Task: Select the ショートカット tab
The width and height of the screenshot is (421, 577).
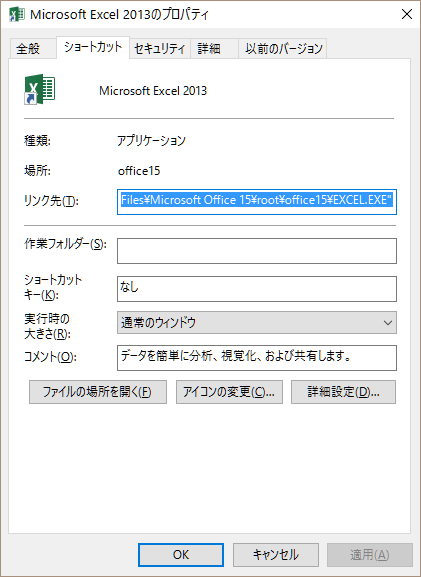Action: pos(93,47)
